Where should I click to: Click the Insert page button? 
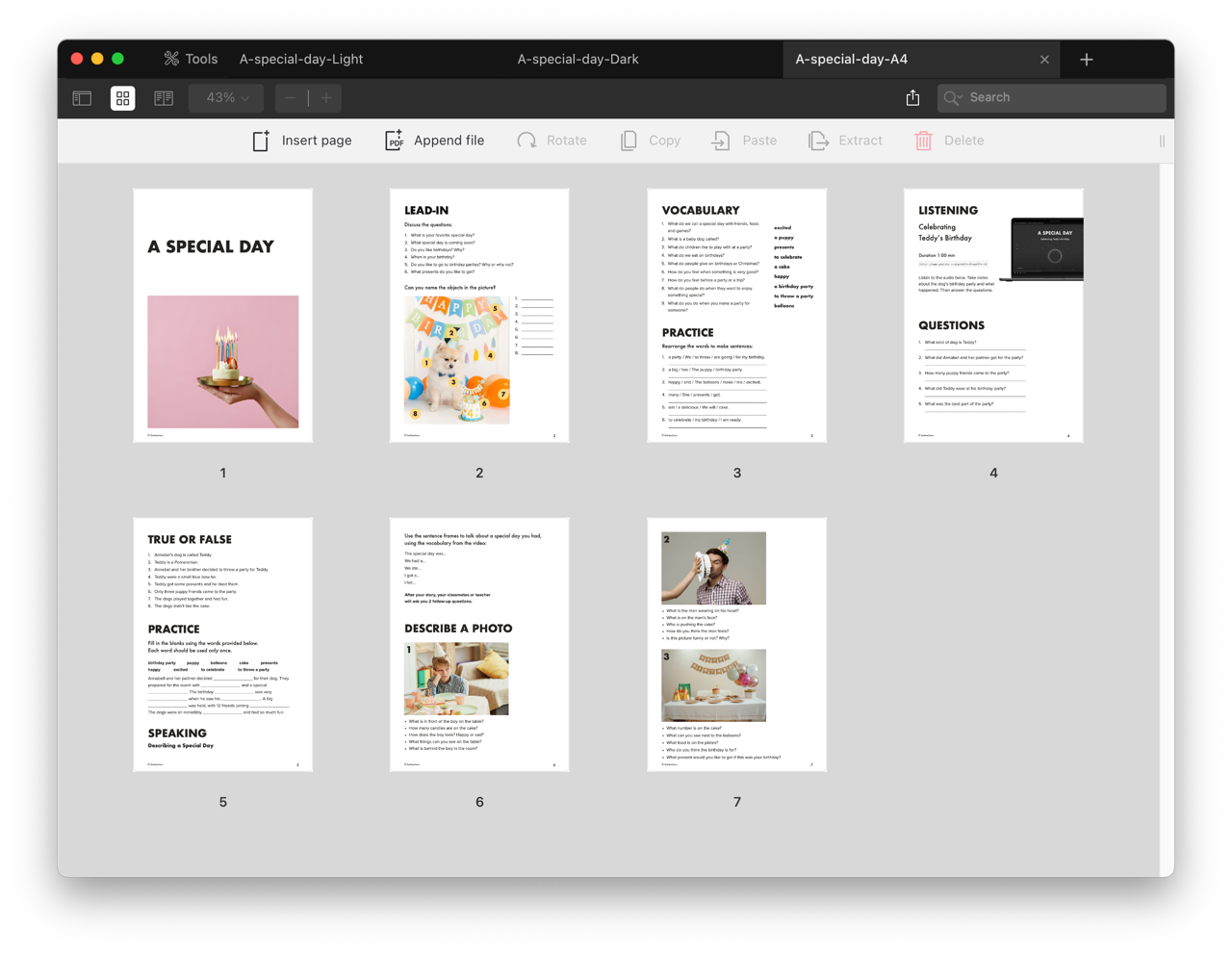[302, 141]
